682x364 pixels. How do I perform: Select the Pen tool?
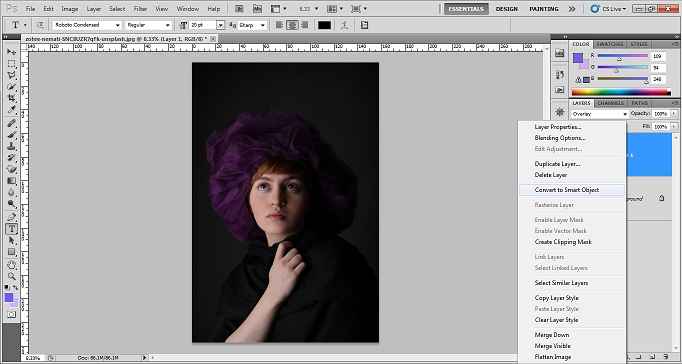coord(11,217)
